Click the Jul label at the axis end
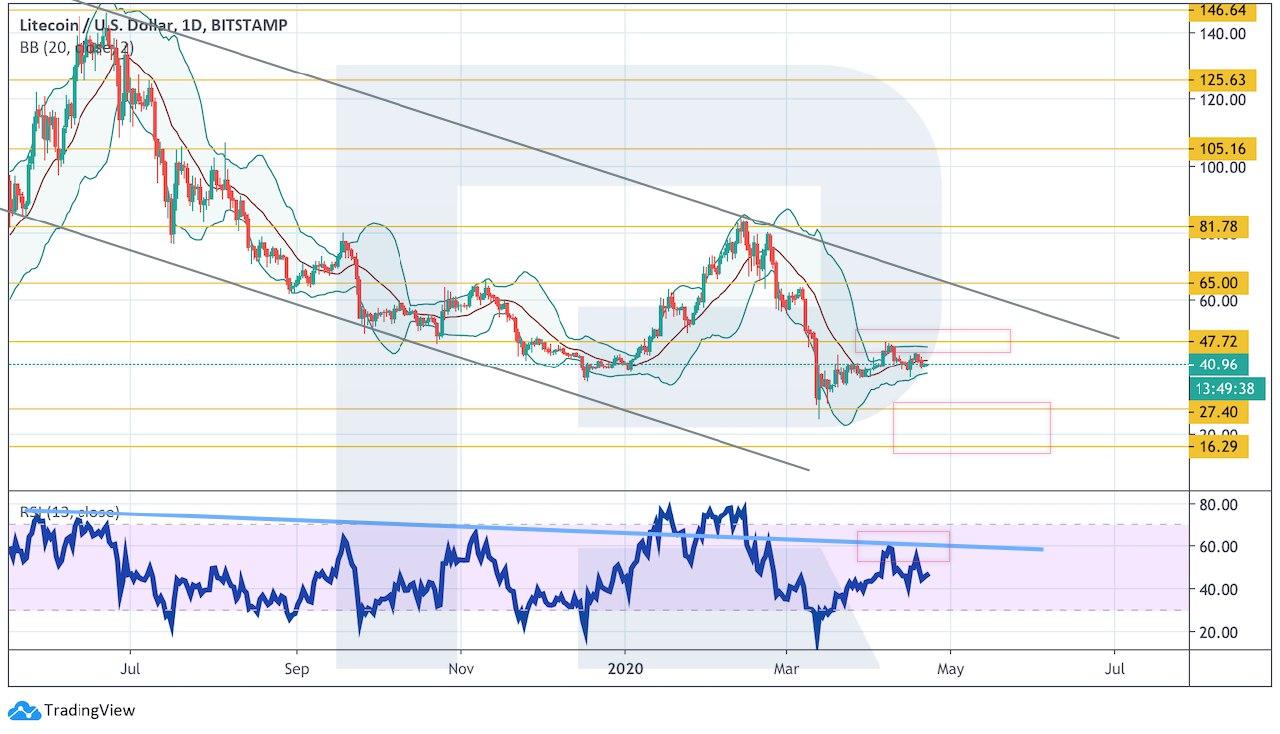 click(x=1115, y=668)
